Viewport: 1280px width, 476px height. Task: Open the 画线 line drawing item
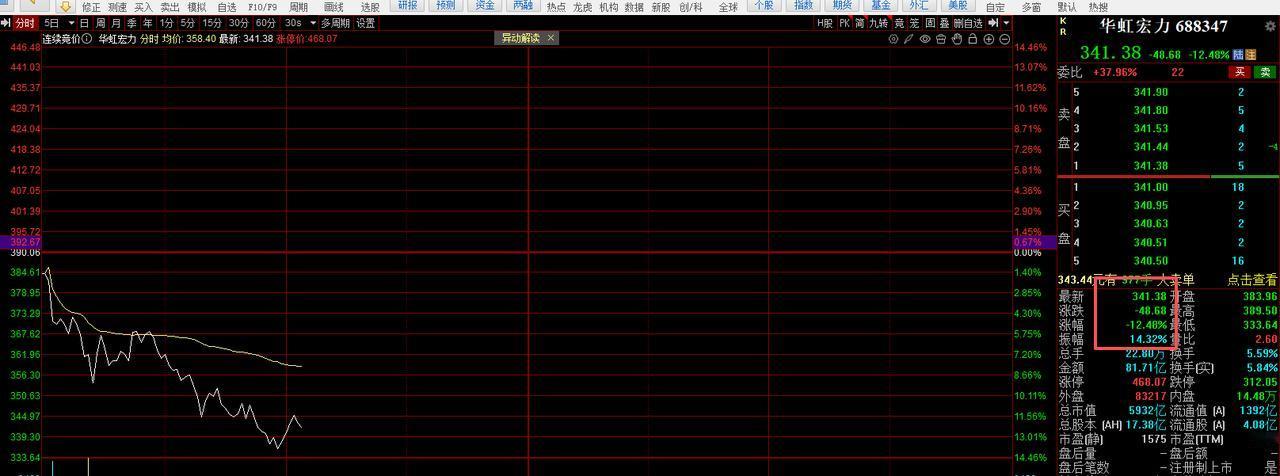(334, 7)
